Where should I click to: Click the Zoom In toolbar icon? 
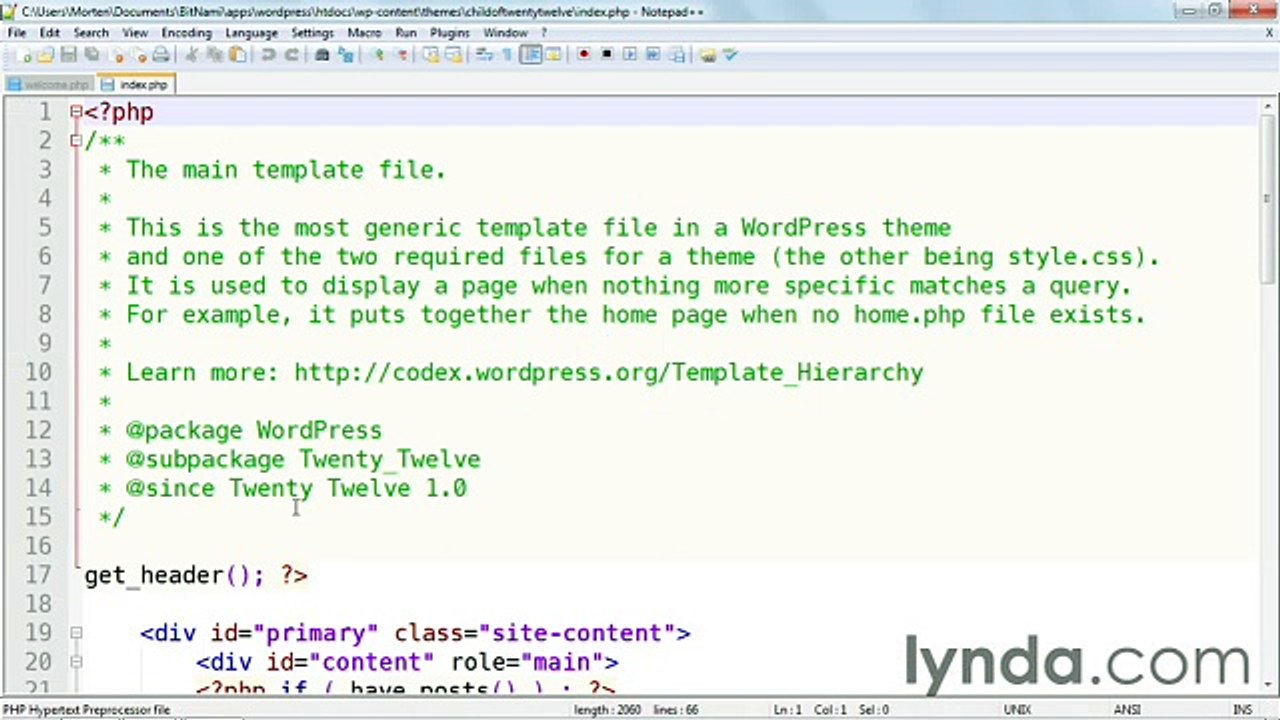377,55
